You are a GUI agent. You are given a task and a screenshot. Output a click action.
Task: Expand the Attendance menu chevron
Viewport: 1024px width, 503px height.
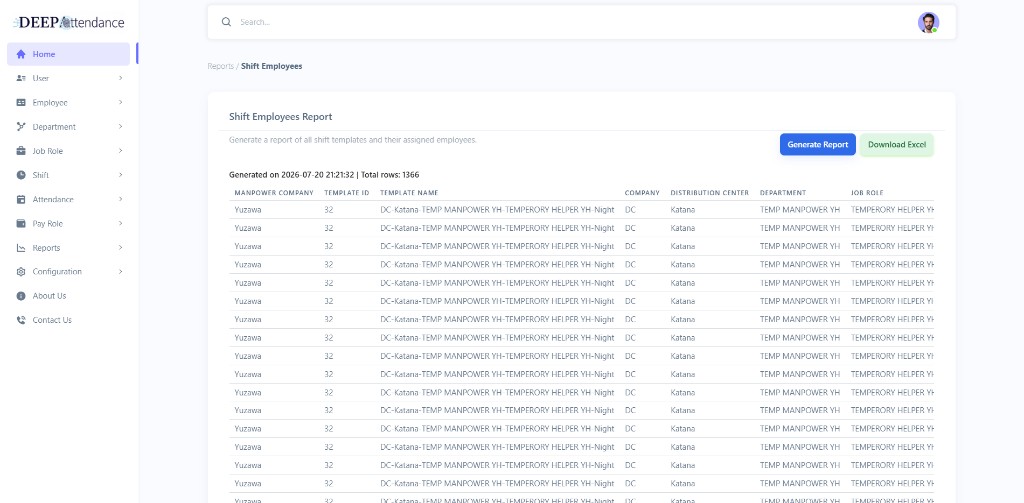point(121,199)
